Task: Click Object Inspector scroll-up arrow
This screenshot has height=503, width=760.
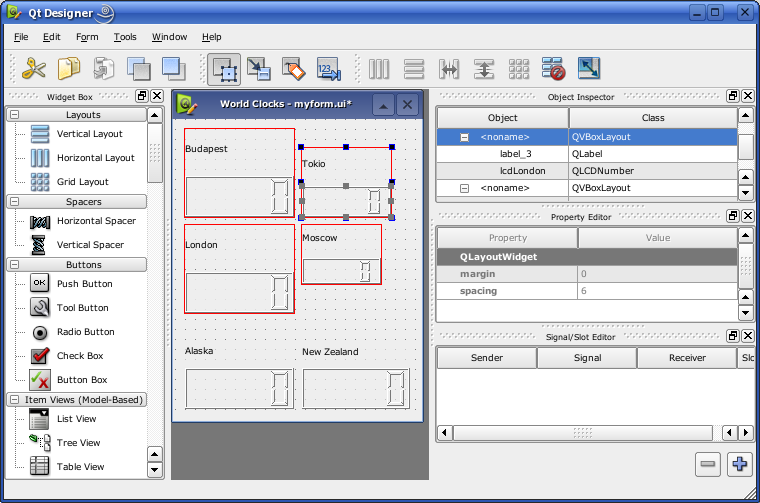Action: click(x=745, y=115)
